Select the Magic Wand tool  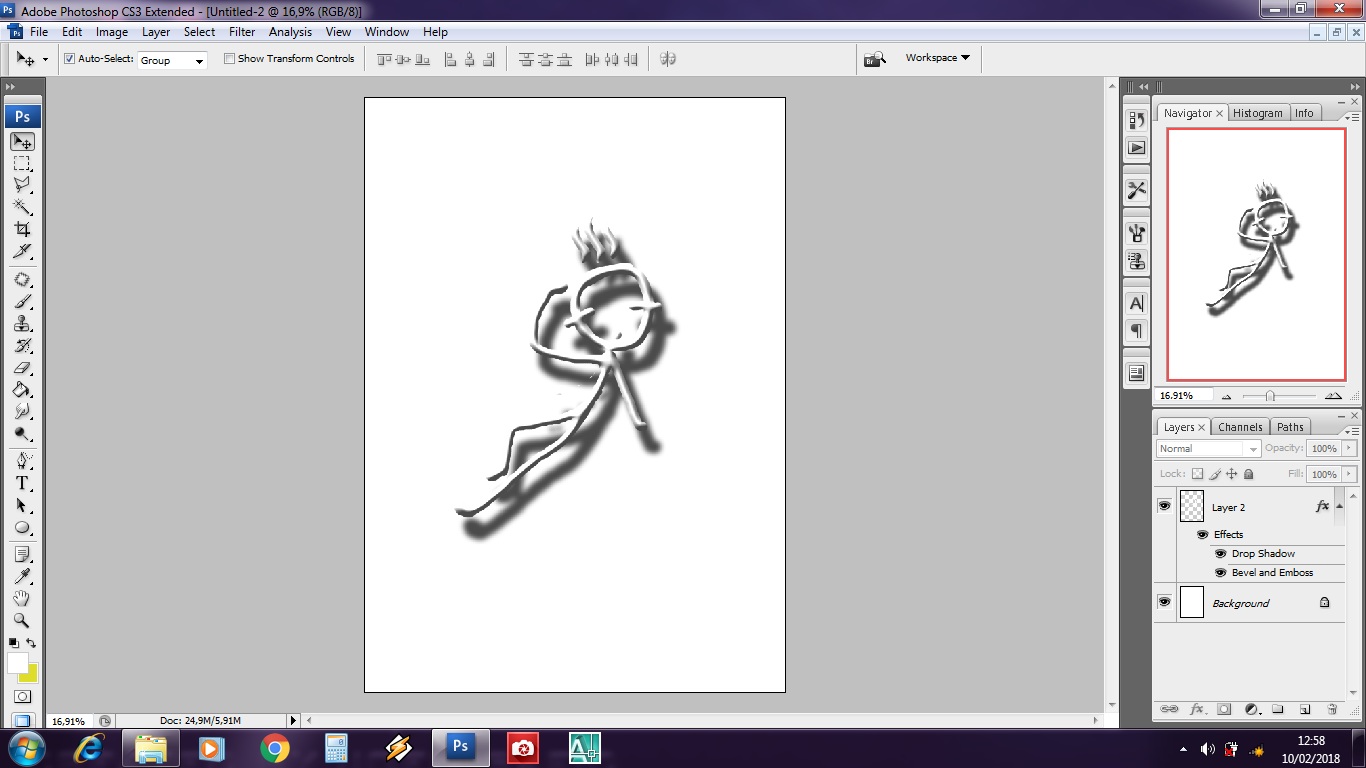tap(22, 208)
